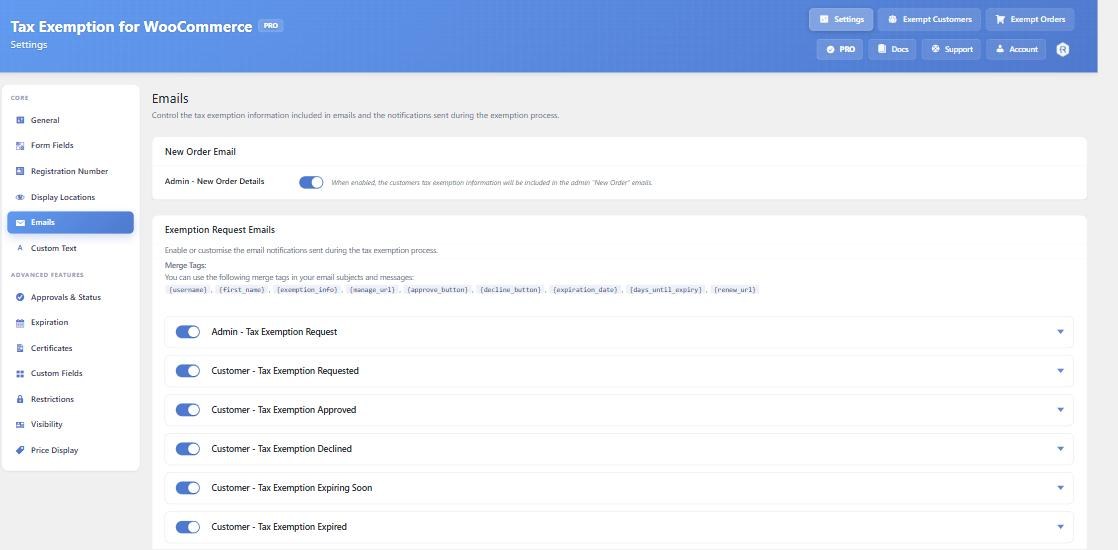Image resolution: width=1118 pixels, height=550 pixels.
Task: Open the Docs button label
Action: tap(900, 49)
